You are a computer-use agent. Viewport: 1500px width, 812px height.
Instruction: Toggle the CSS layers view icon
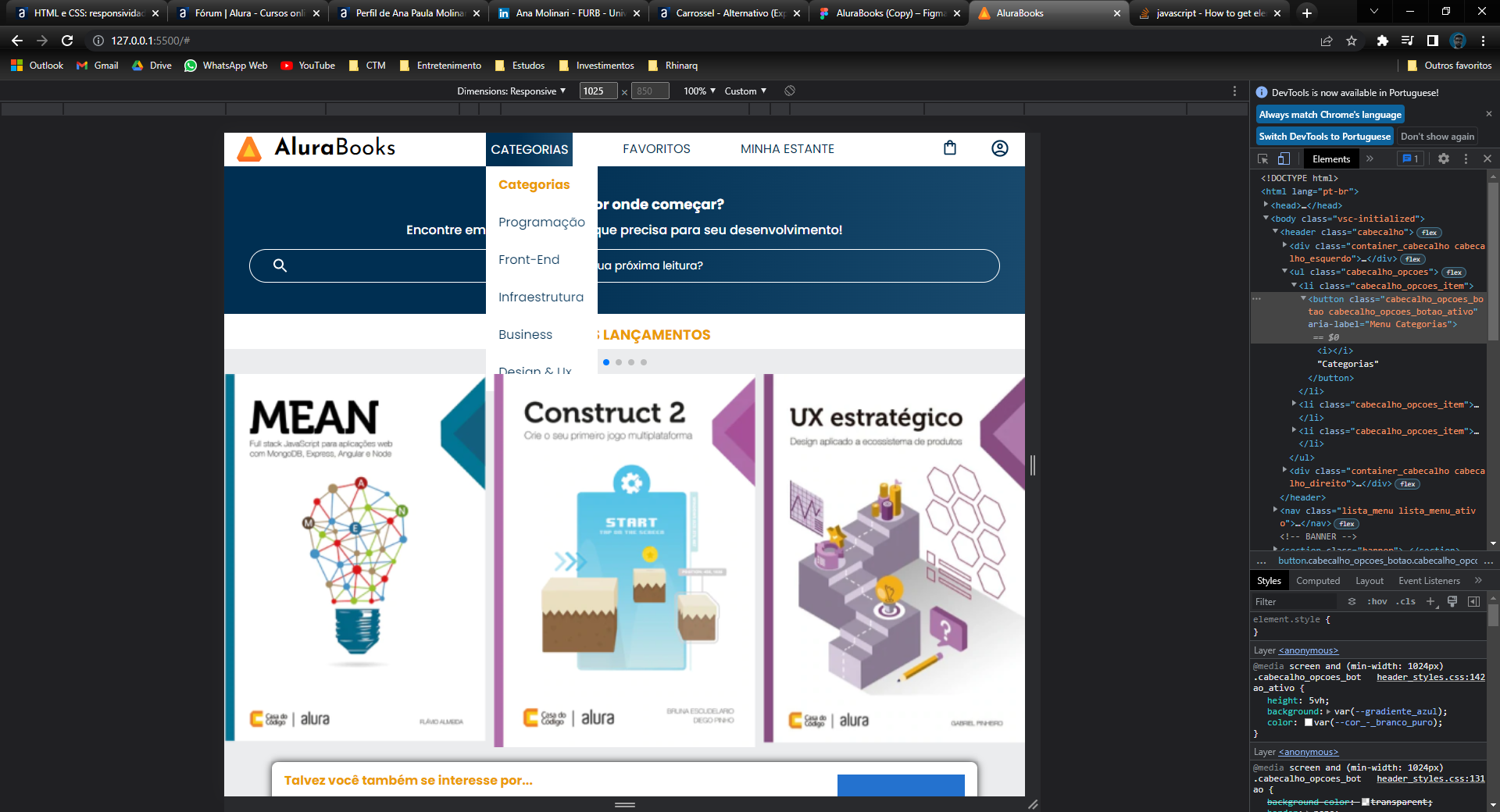[x=1352, y=601]
